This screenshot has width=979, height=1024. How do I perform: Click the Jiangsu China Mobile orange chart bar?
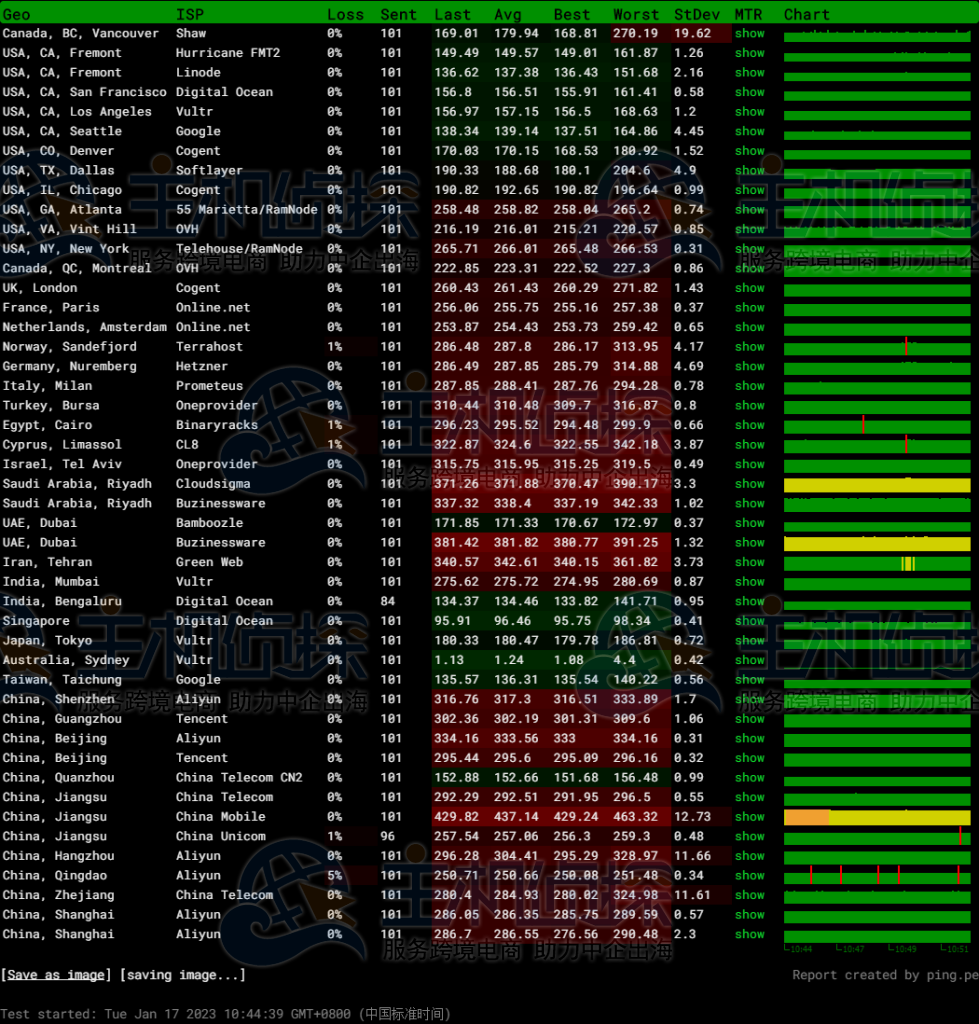pos(807,817)
